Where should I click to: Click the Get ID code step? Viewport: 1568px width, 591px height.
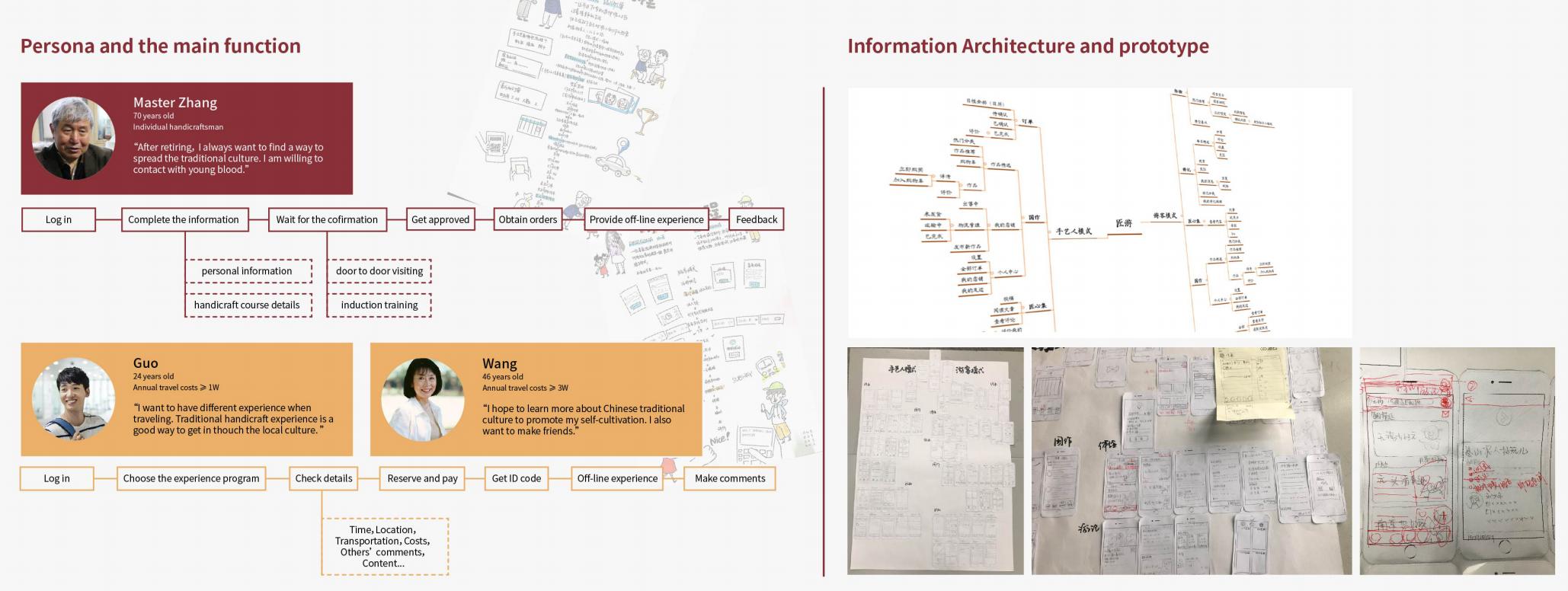[517, 478]
